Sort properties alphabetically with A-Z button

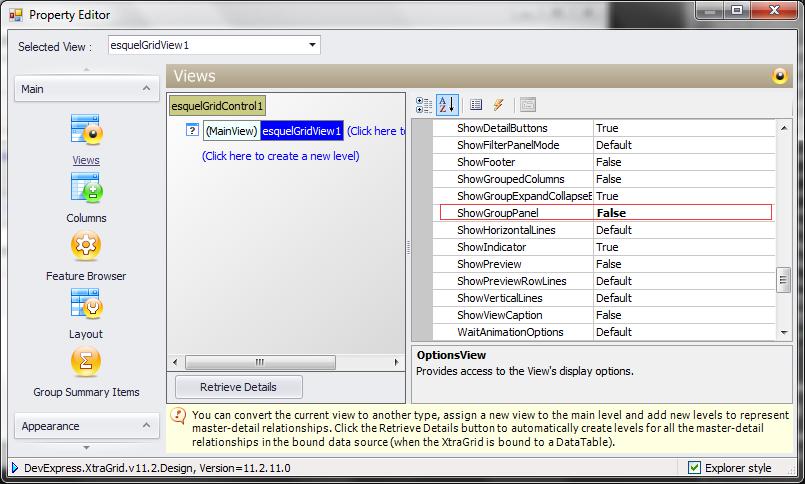pos(447,105)
